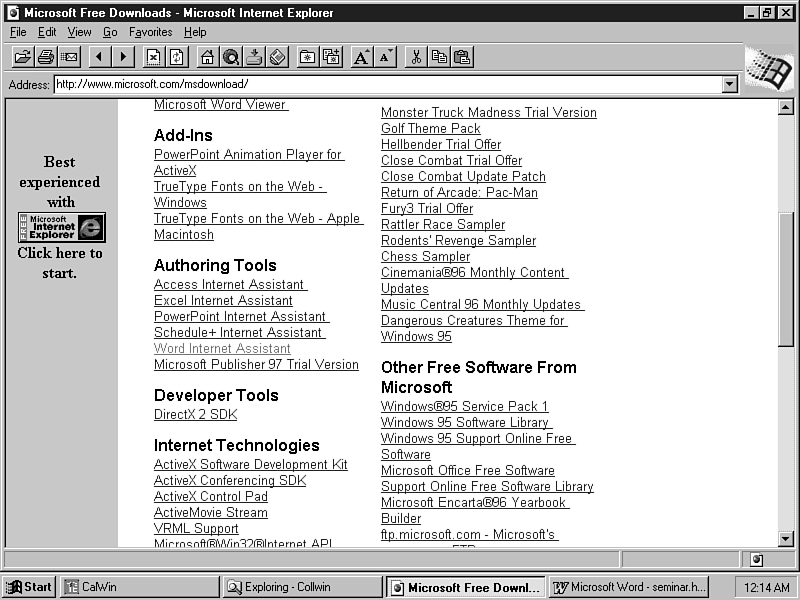Image resolution: width=800 pixels, height=600 pixels.
Task: Click the Add to Favorites icon
Action: tap(331, 57)
